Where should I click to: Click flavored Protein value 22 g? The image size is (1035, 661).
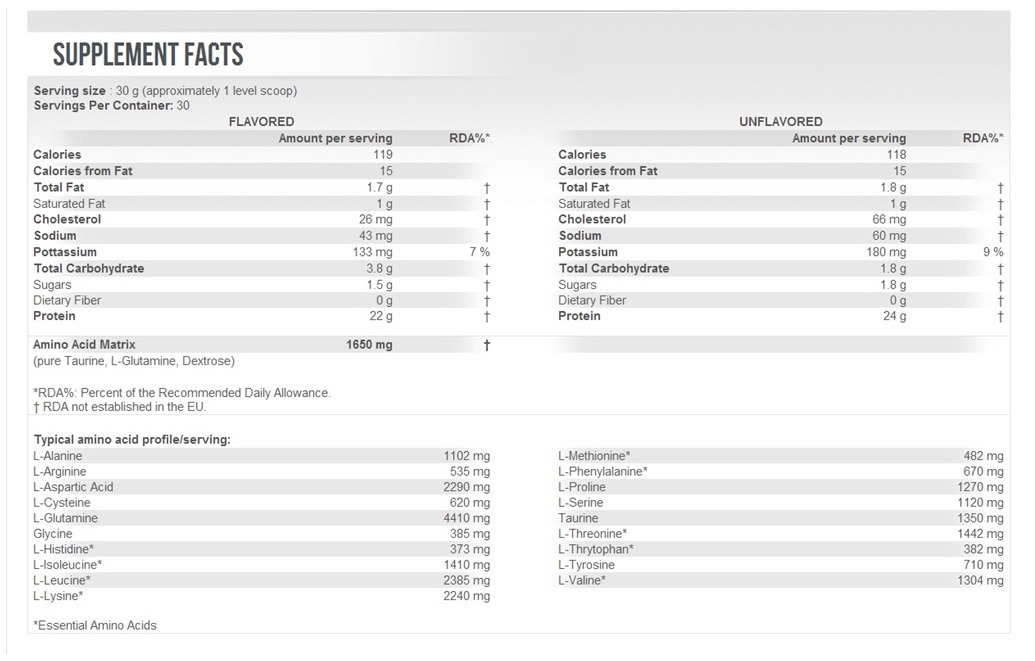[x=381, y=316]
